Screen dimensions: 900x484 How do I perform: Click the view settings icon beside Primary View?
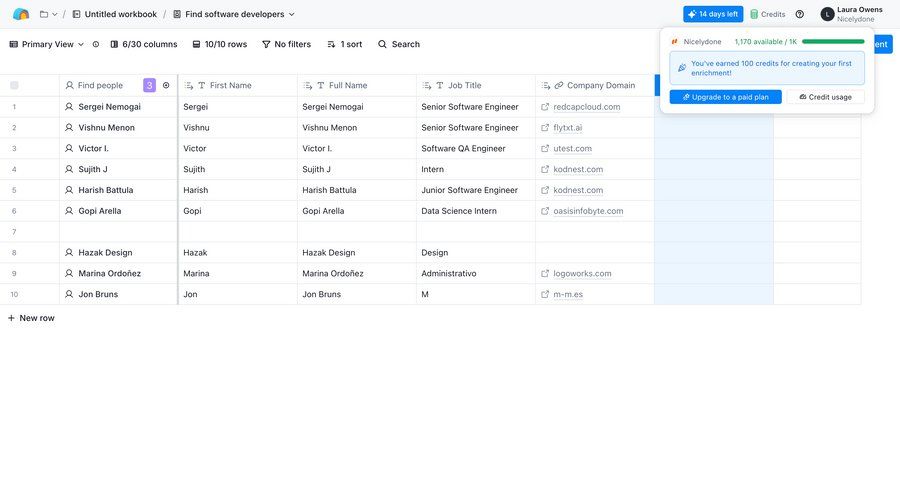[96, 44]
